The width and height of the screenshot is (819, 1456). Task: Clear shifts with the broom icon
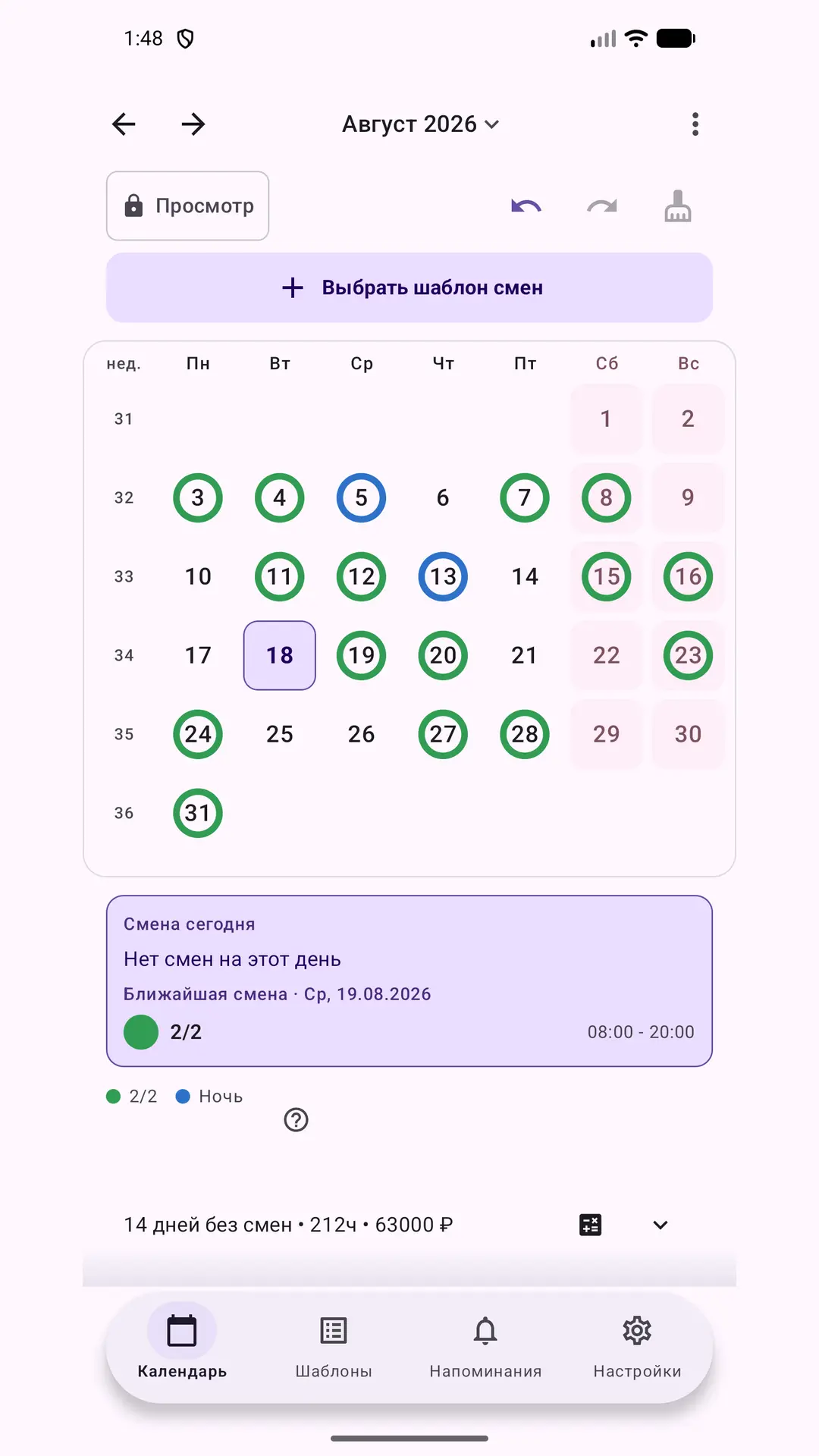click(678, 206)
